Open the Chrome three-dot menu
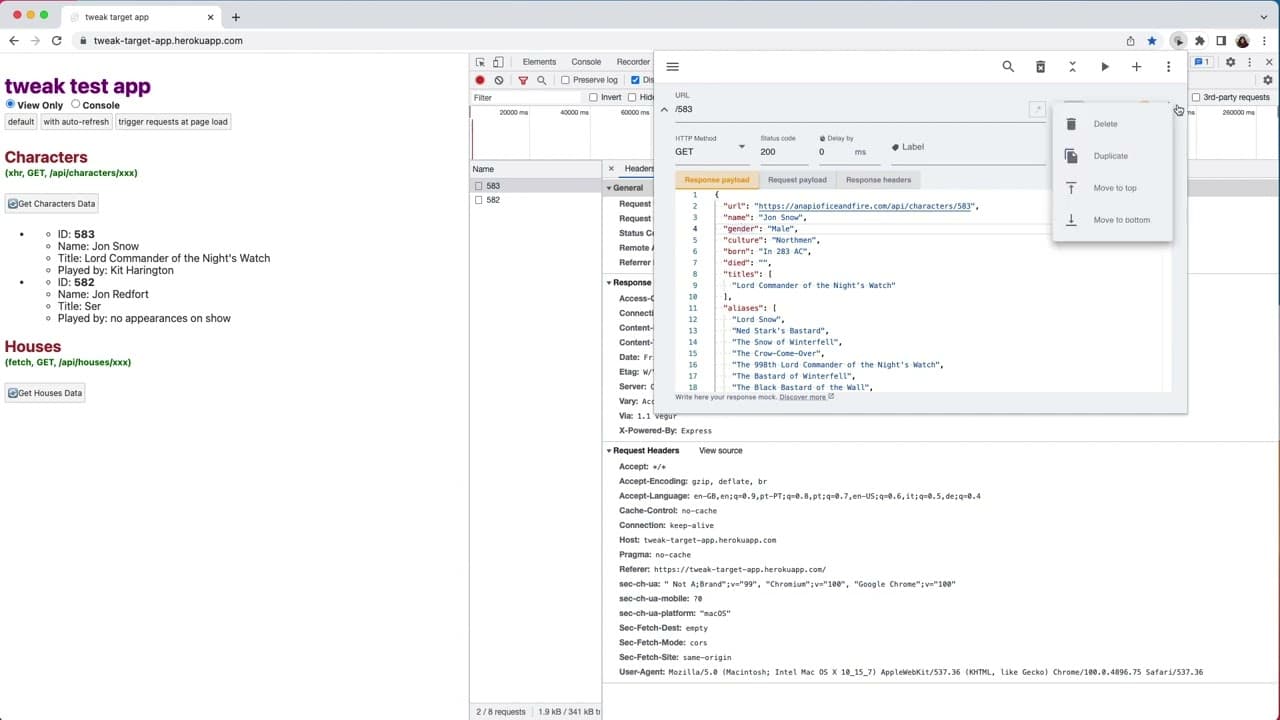The width and height of the screenshot is (1280, 720). 1265,41
